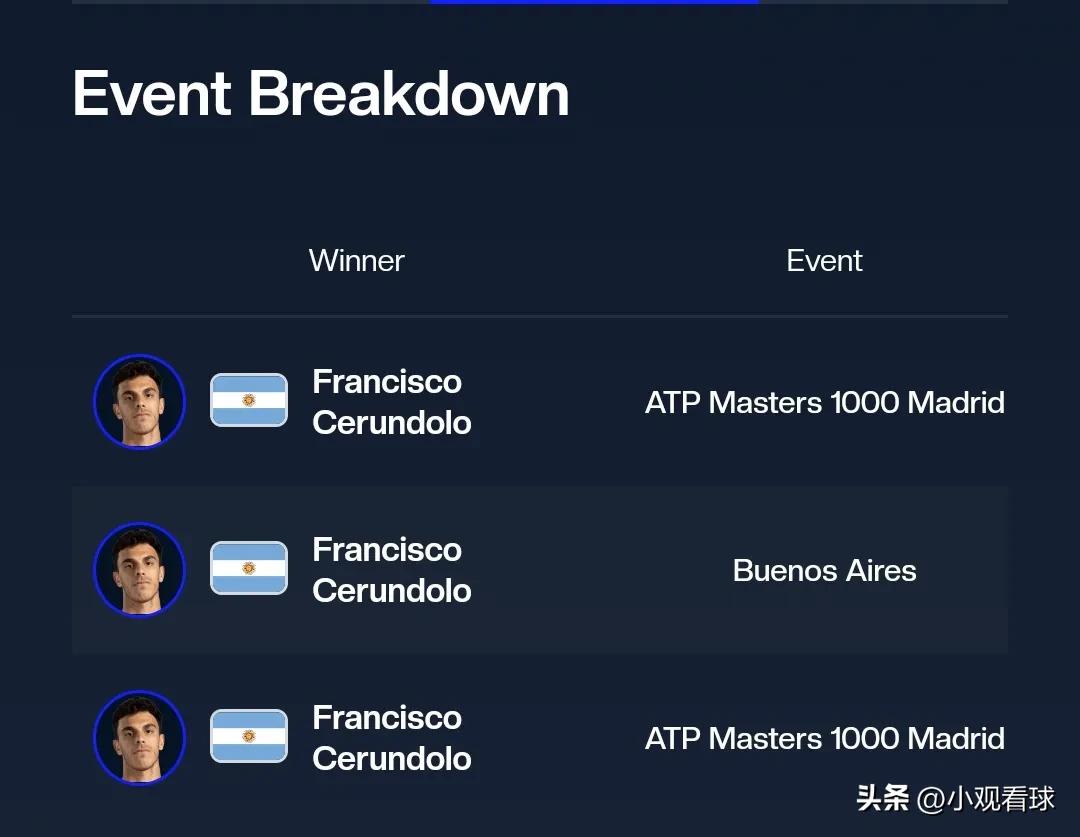1080x837 pixels.
Task: Sort by the Event column header
Action: (824, 260)
